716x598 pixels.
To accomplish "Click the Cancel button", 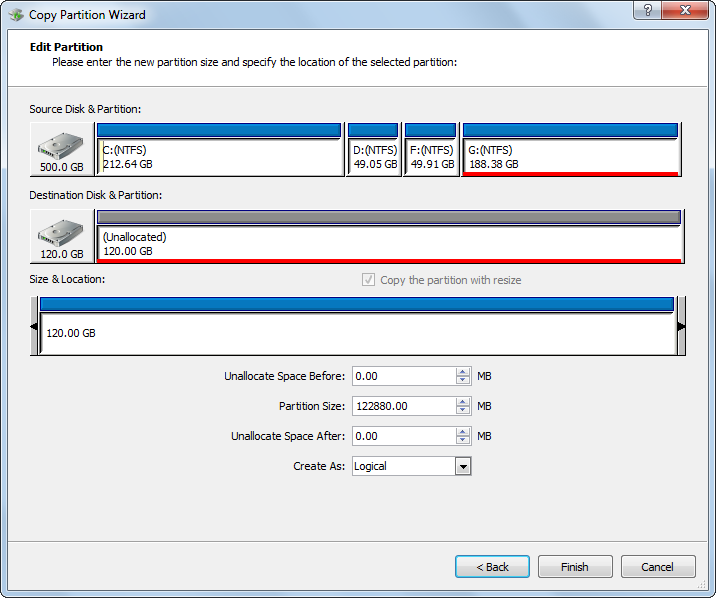I will [x=658, y=567].
